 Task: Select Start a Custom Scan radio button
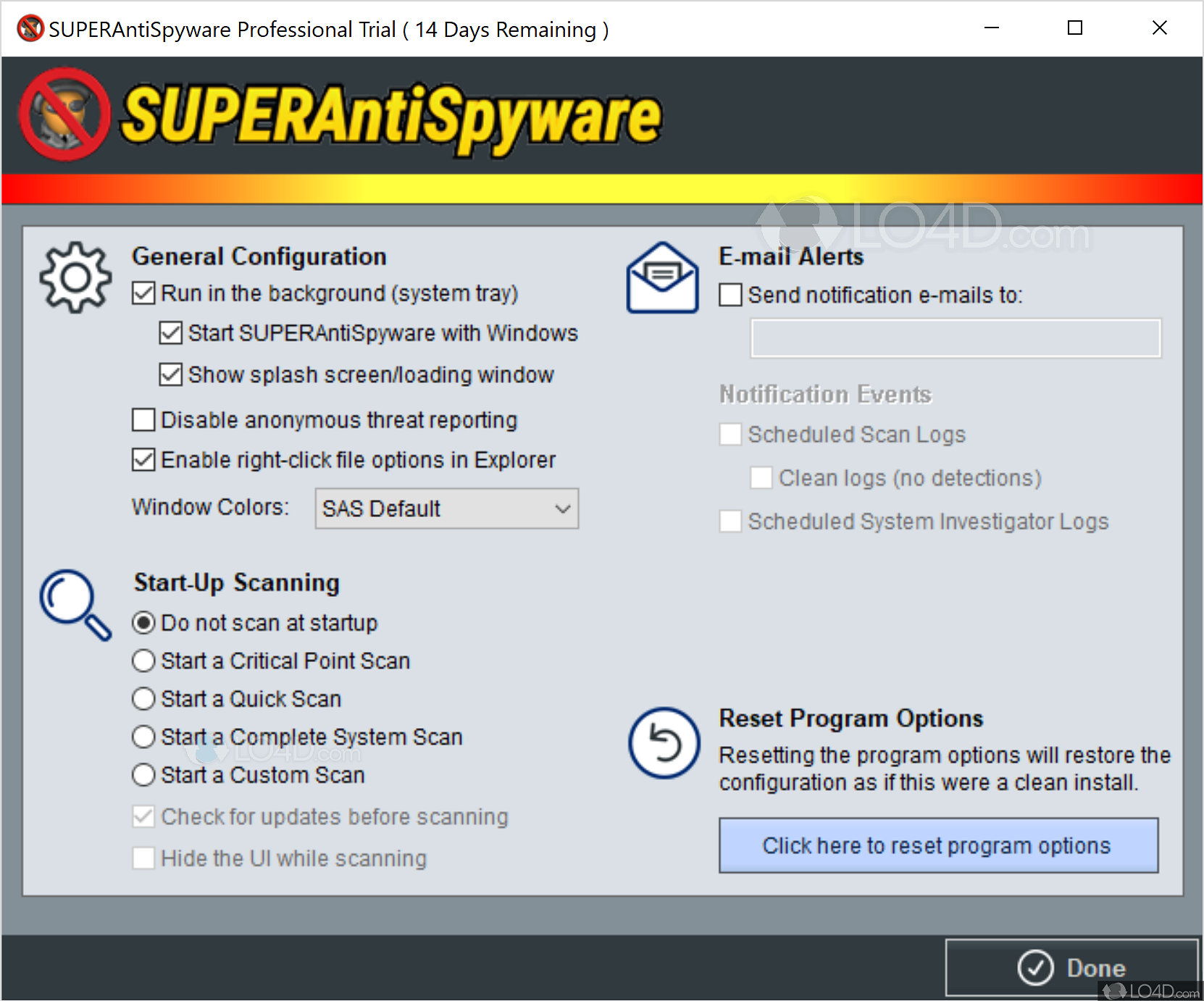tap(143, 775)
